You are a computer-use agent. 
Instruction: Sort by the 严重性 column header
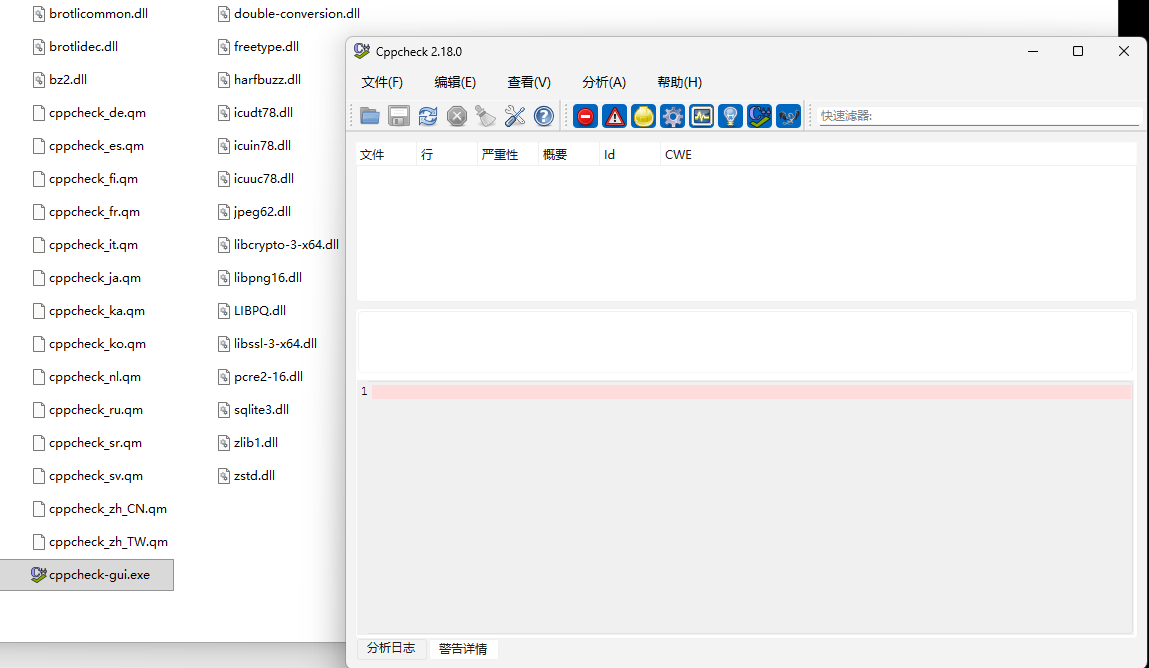508,155
